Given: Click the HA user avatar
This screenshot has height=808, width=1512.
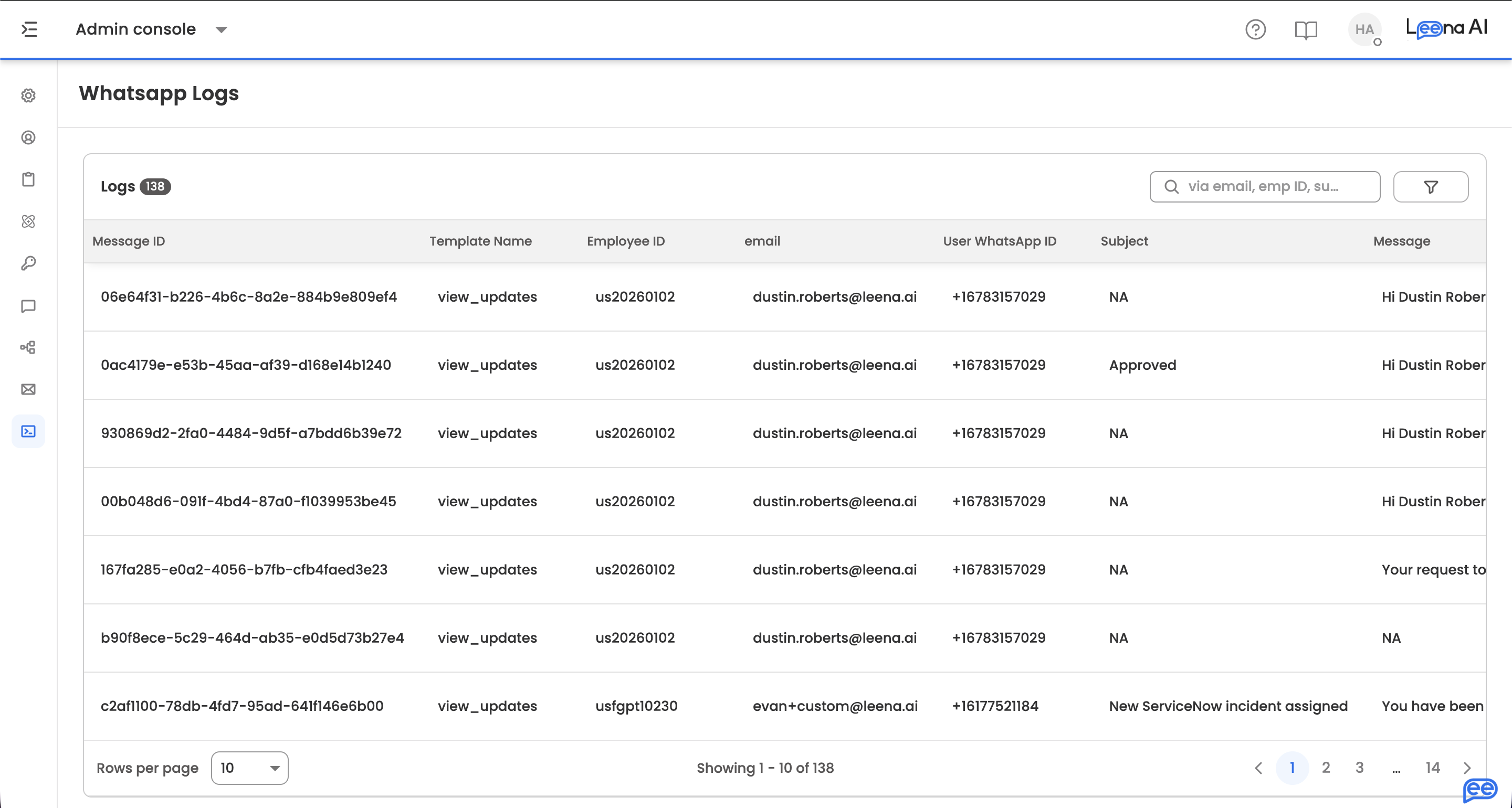Looking at the screenshot, I should coord(1364,29).
